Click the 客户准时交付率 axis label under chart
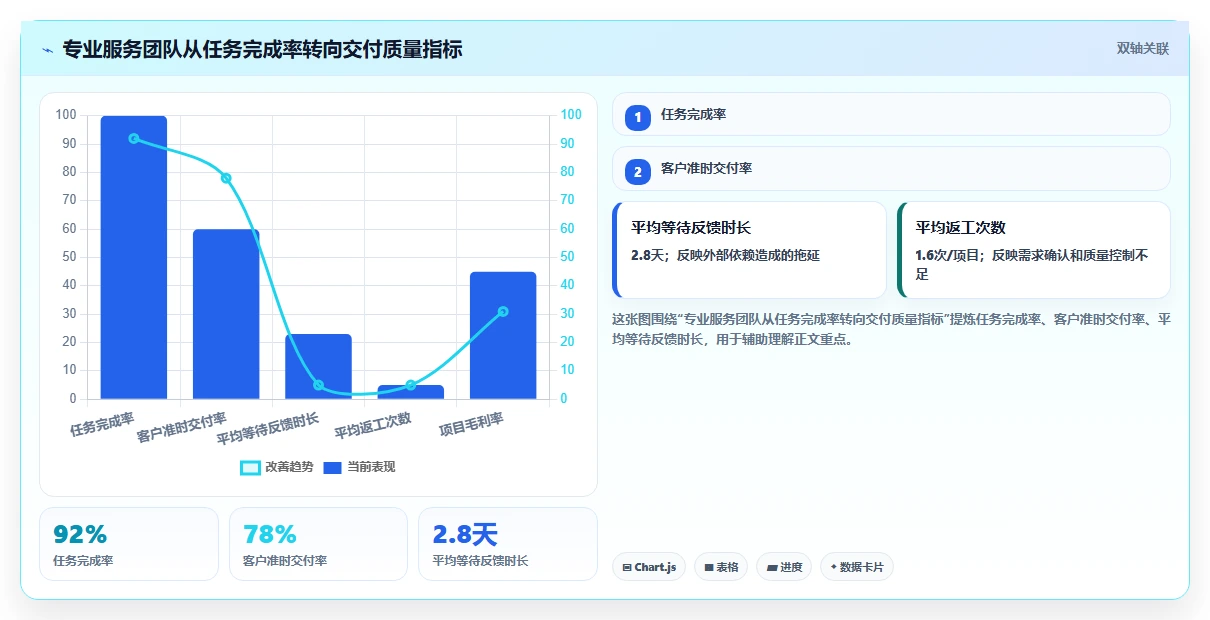This screenshot has width=1210, height=620. coord(182,426)
